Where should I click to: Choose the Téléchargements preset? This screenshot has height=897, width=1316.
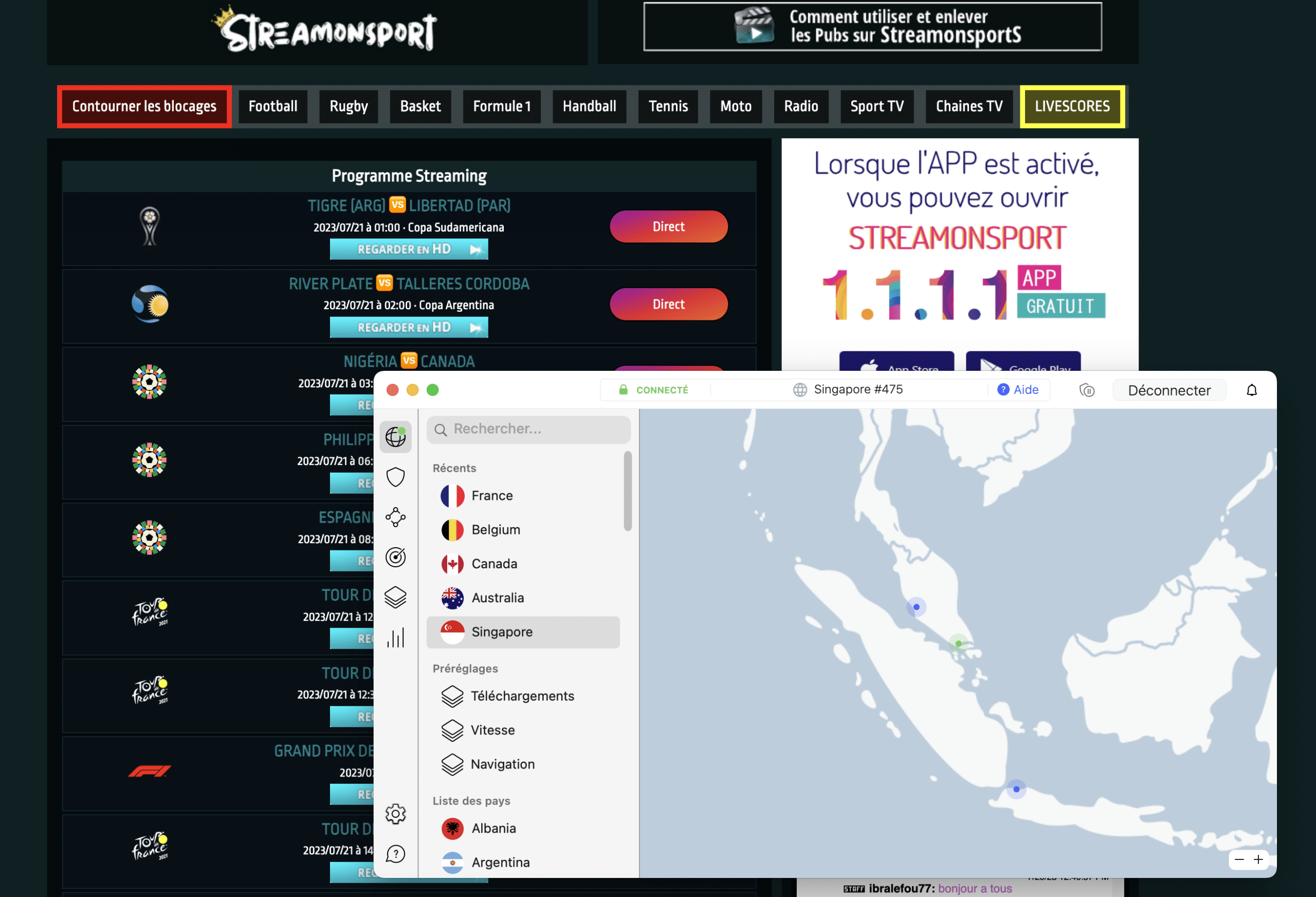(x=523, y=696)
